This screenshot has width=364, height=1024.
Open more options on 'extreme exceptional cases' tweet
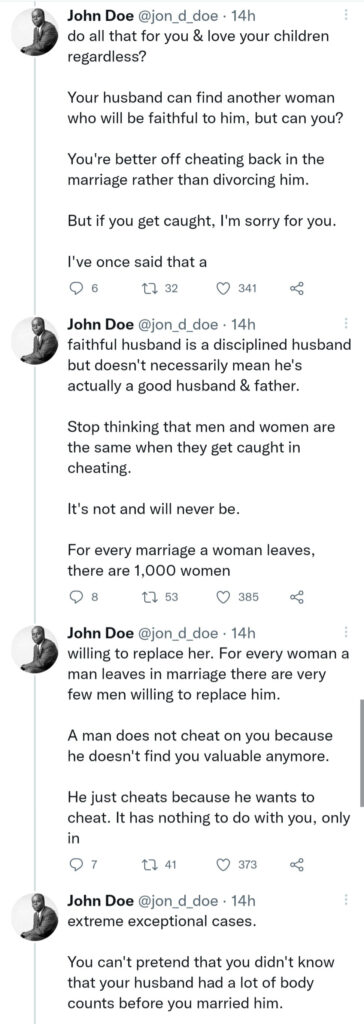[346, 901]
